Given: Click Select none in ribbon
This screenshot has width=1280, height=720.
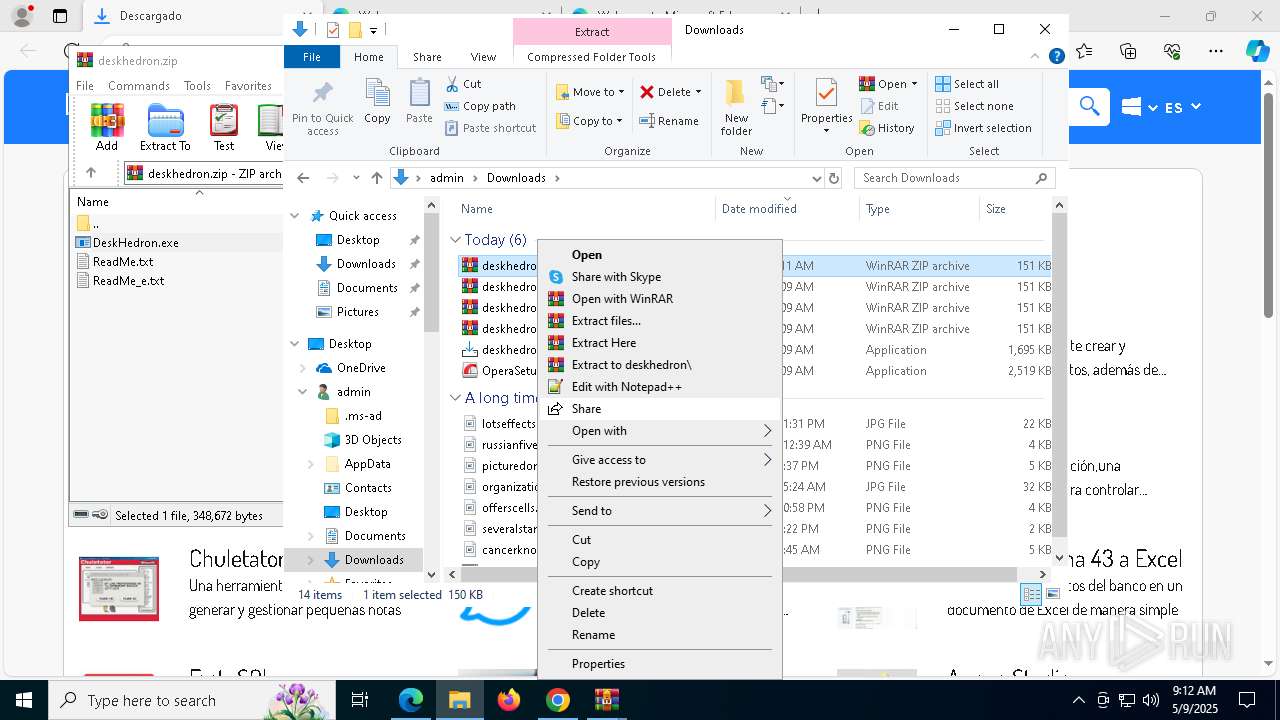Looking at the screenshot, I should (974, 106).
